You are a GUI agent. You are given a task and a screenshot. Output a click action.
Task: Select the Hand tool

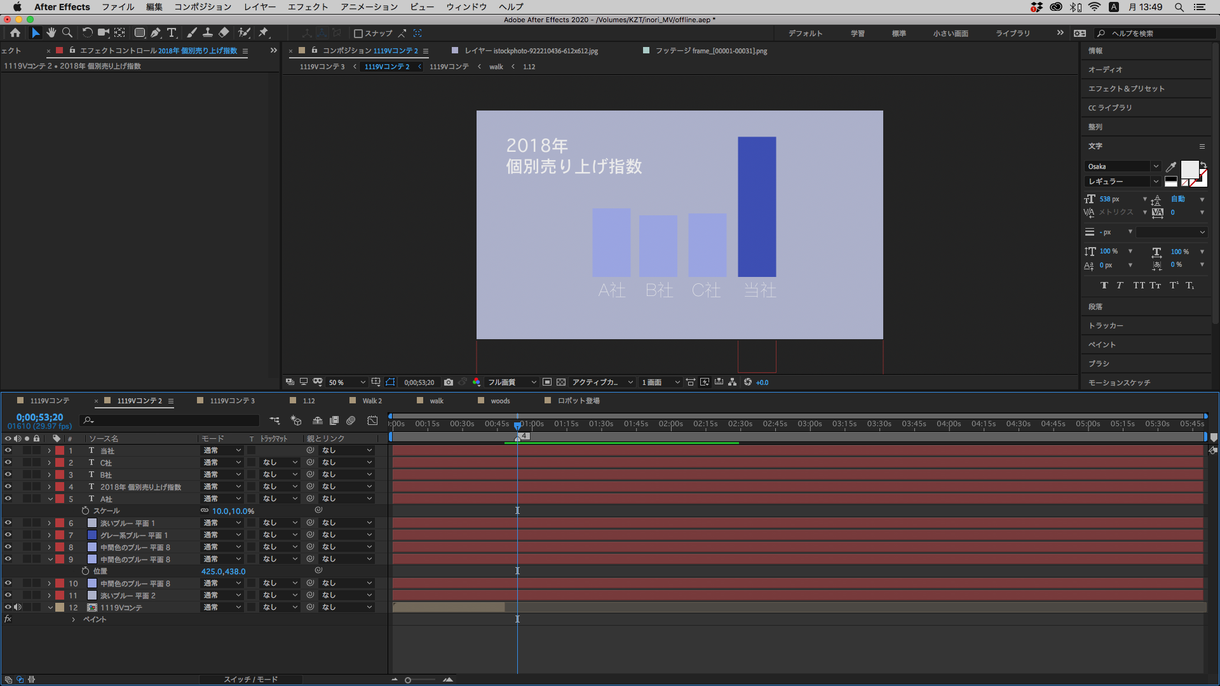coord(51,33)
